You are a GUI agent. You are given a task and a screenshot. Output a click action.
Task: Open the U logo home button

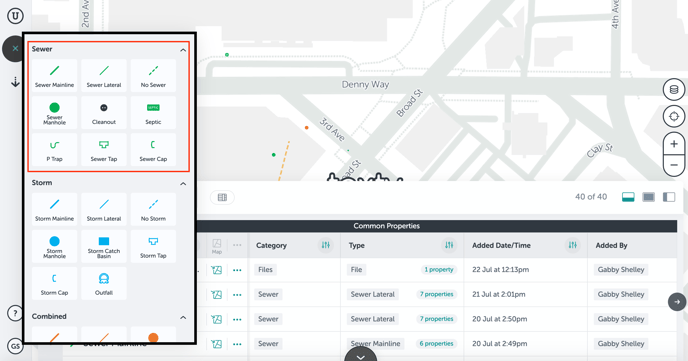tap(15, 16)
